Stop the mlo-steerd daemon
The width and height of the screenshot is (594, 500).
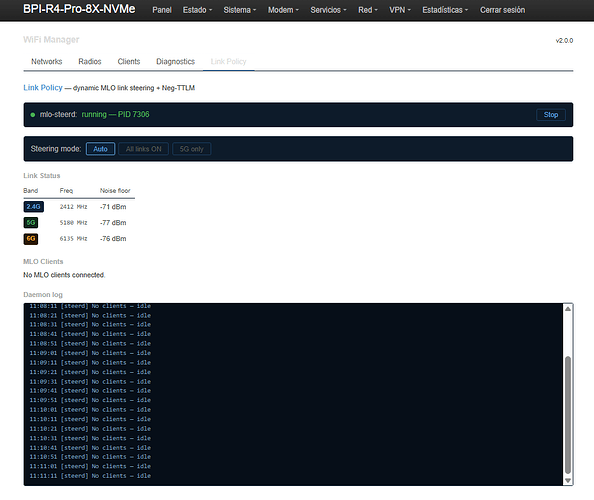(x=551, y=115)
